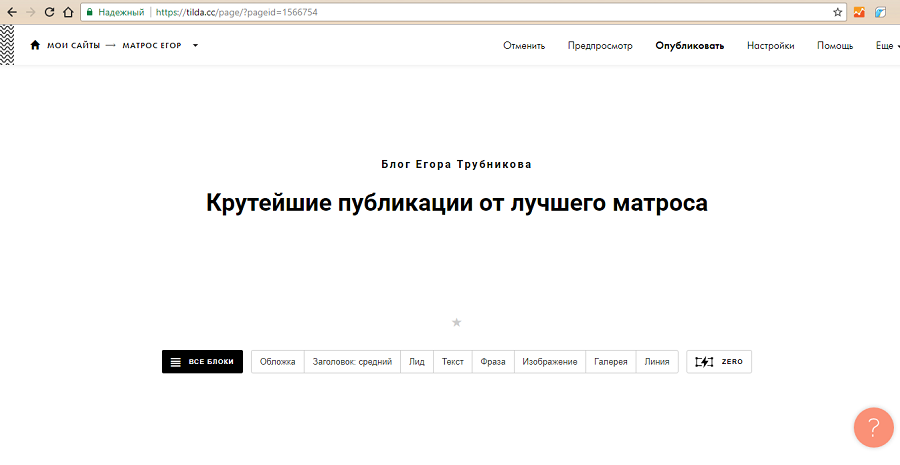The height and width of the screenshot is (465, 900).
Task: Click Отменить in top menu
Action: pos(524,46)
